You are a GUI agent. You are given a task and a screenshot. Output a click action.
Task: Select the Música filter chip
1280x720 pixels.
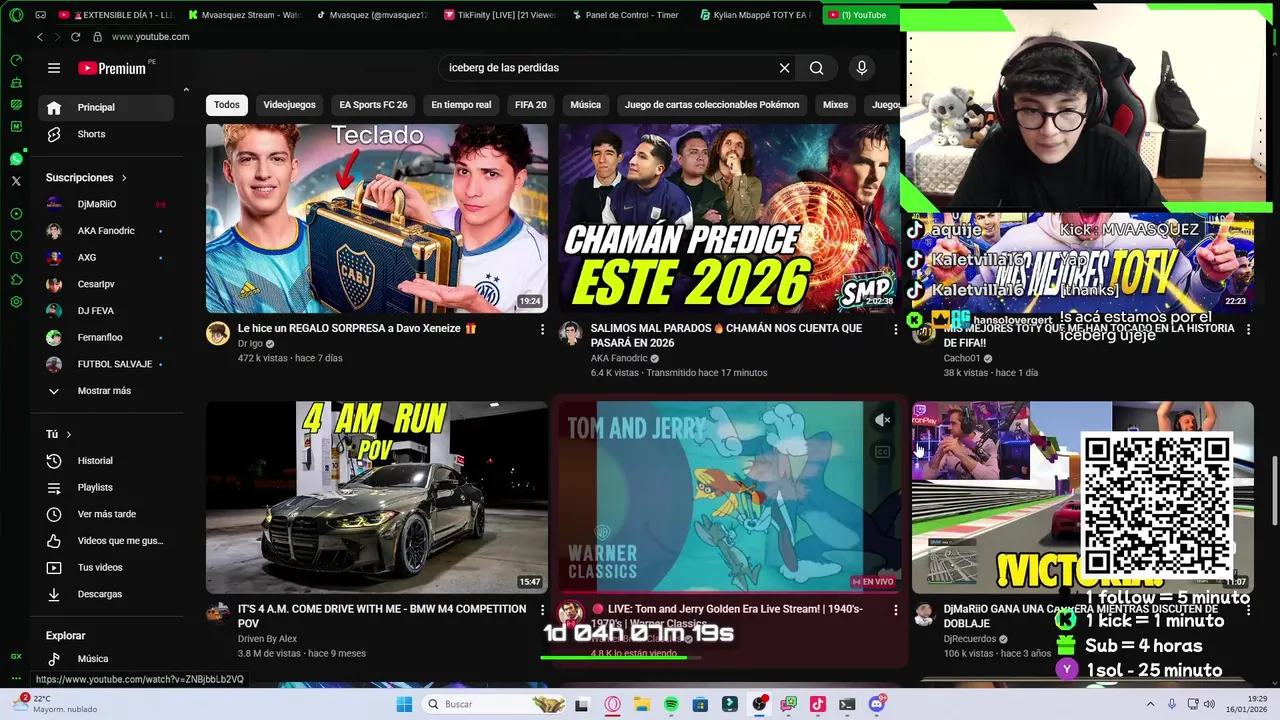(586, 105)
